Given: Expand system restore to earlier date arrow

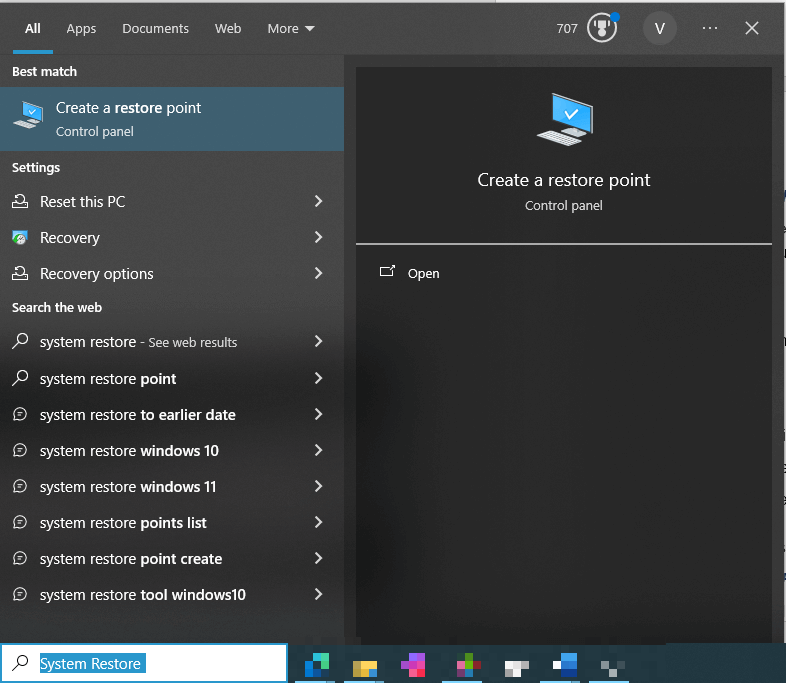Looking at the screenshot, I should [318, 414].
